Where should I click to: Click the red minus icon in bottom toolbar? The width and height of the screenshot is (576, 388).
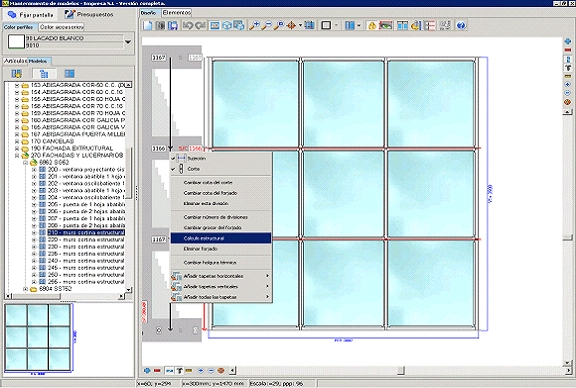click(157, 371)
